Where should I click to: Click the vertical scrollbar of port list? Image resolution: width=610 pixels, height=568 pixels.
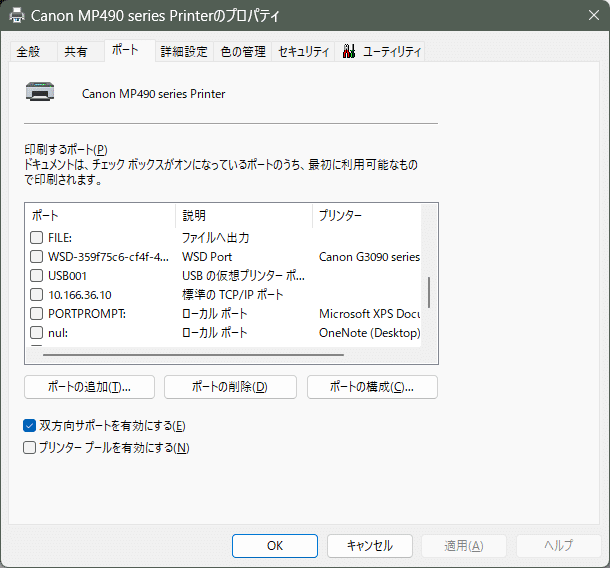click(429, 292)
